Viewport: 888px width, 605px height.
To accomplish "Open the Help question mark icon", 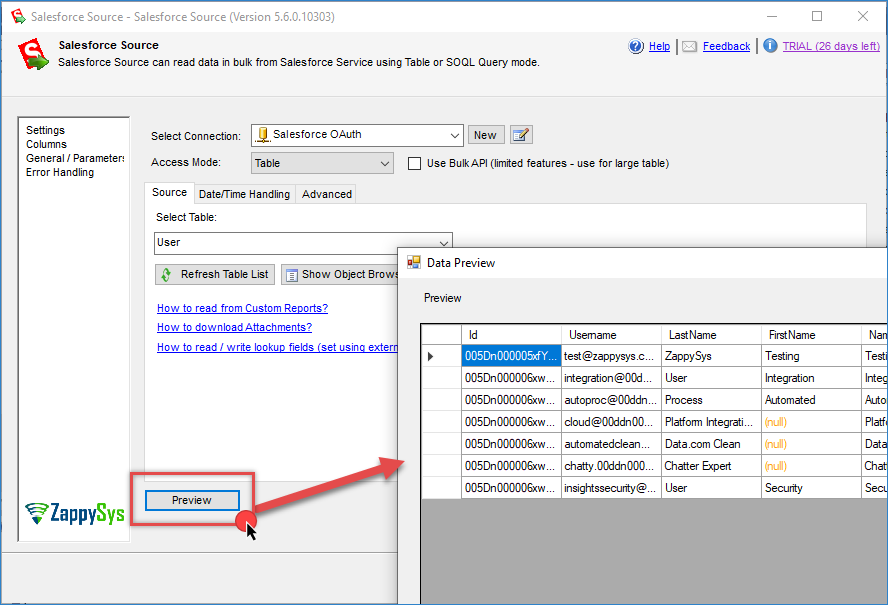I will (636, 46).
